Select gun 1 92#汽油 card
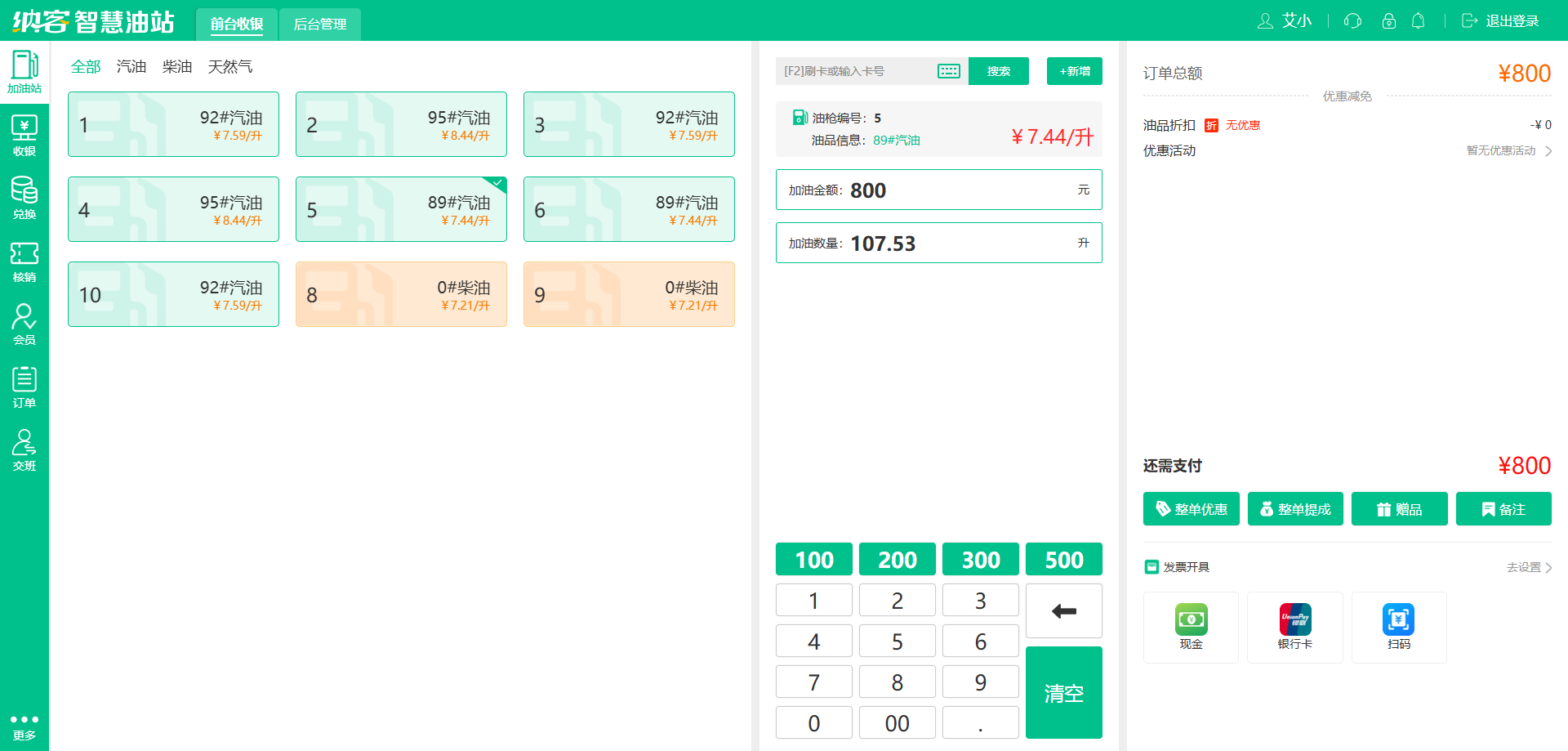 pos(173,124)
